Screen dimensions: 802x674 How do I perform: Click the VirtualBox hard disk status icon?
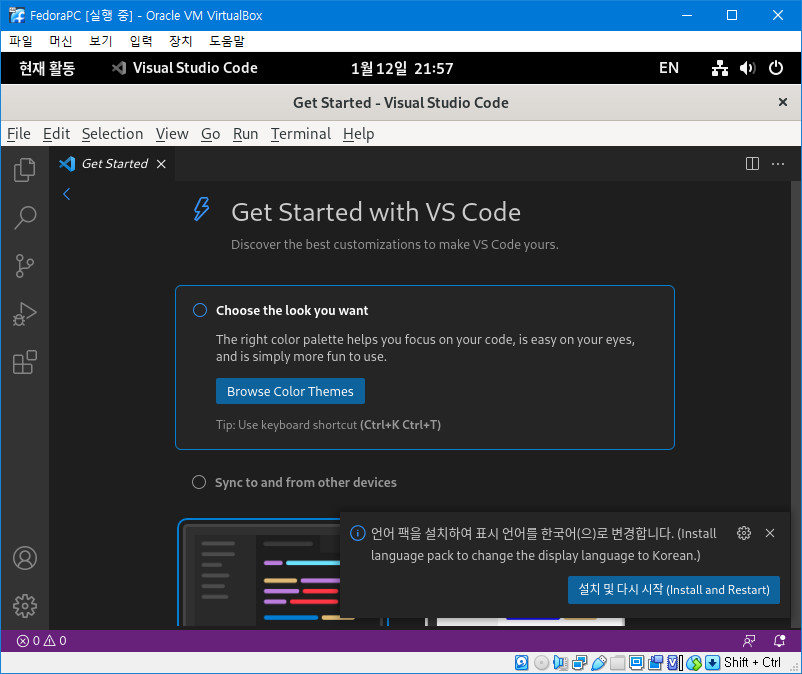pos(521,663)
